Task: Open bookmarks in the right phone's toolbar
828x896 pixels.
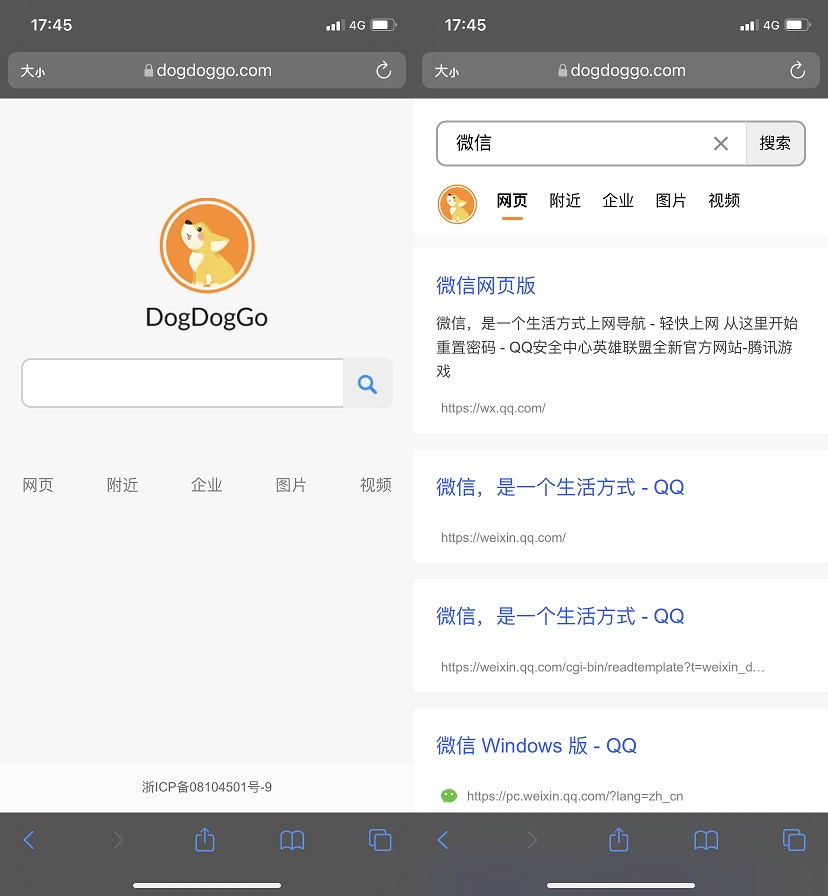Action: tap(706, 840)
